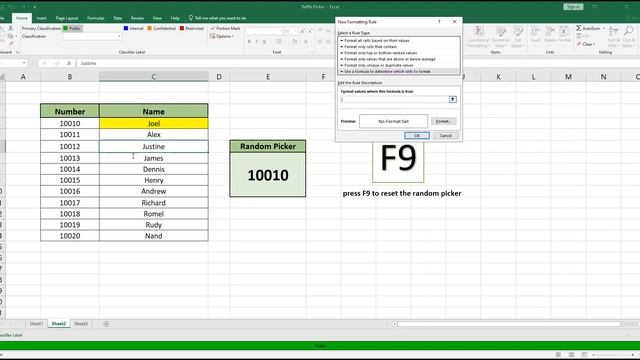Select 'Format only unique or duplicate values' rule
This screenshot has width=640, height=360.
click(x=379, y=65)
